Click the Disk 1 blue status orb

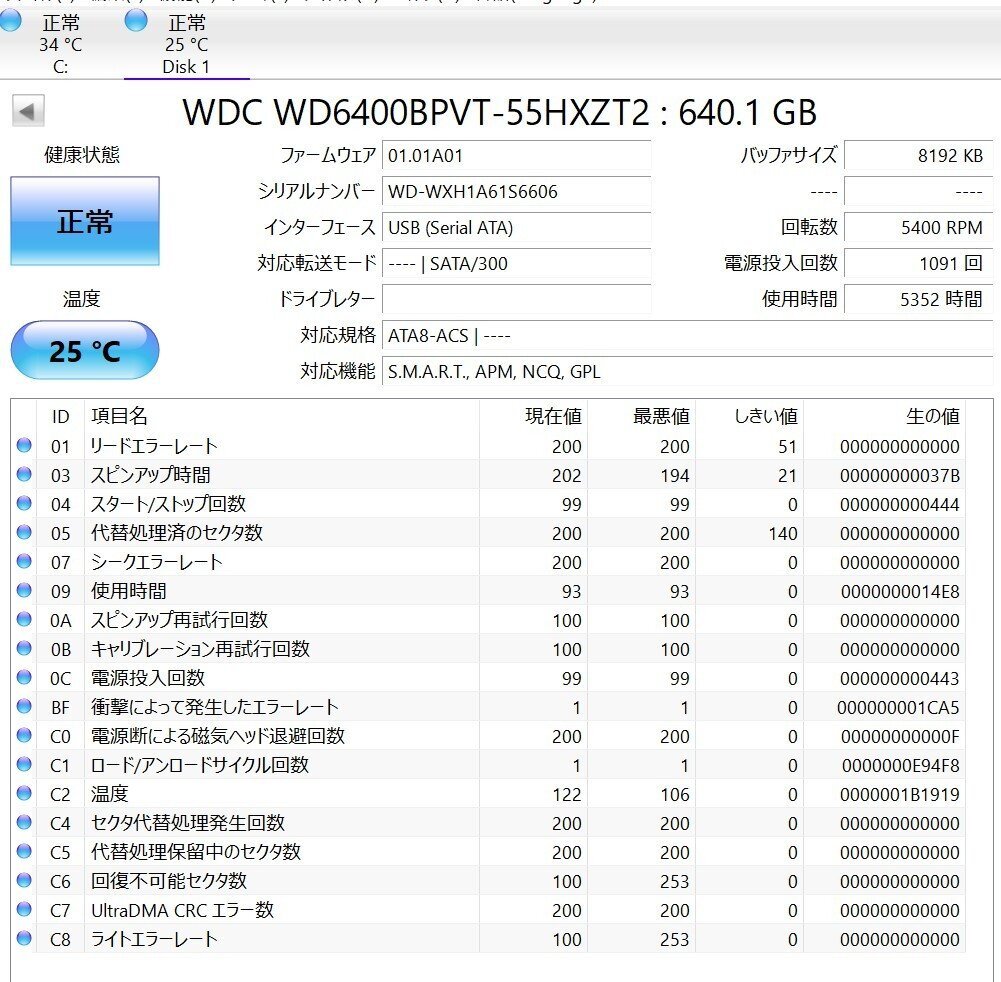[135, 22]
